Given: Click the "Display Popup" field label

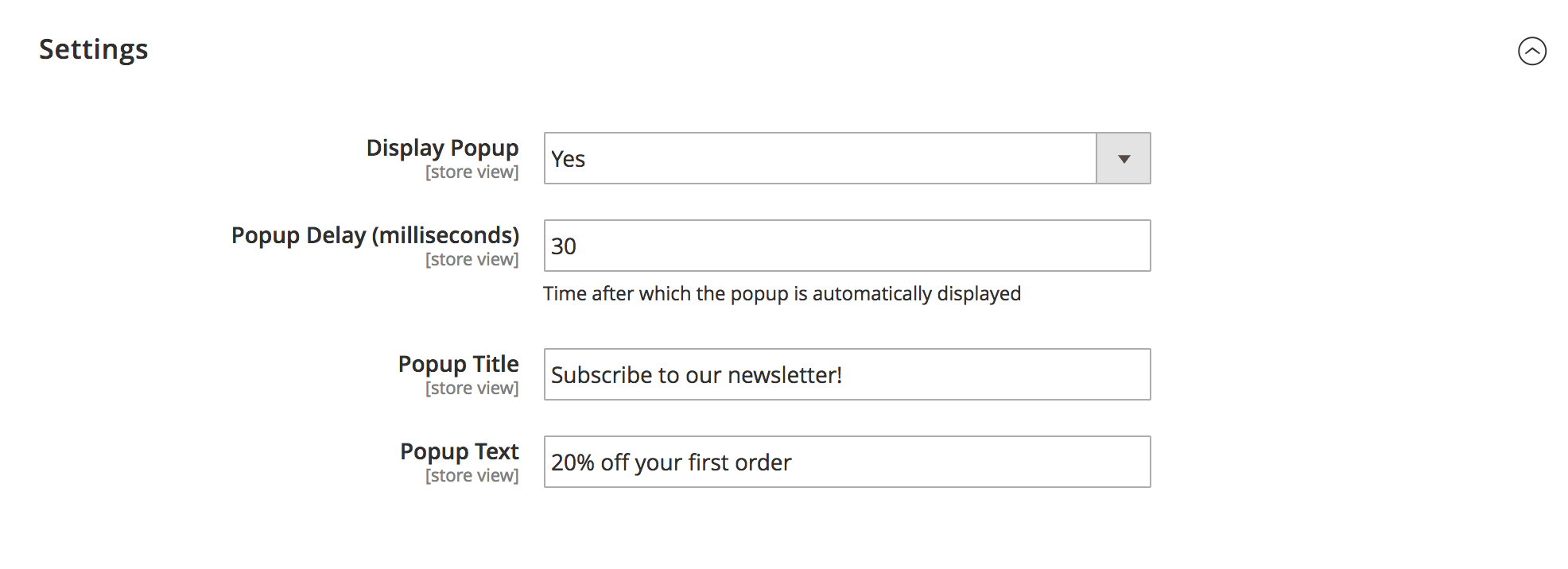Looking at the screenshot, I should [x=442, y=148].
